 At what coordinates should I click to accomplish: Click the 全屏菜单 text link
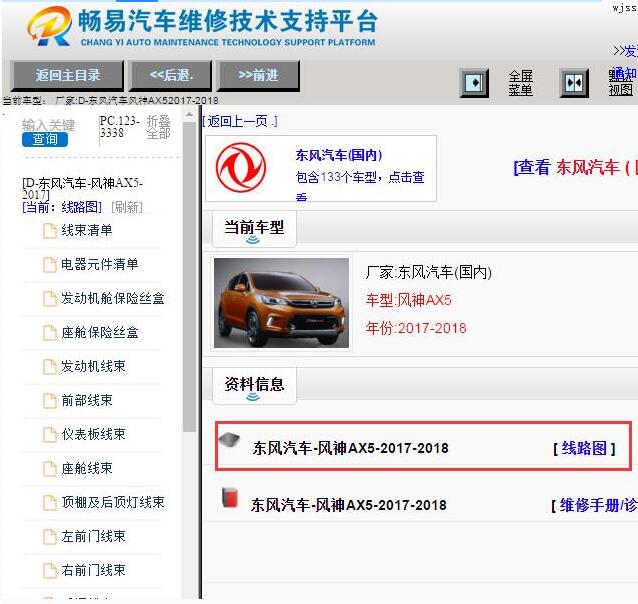(520, 83)
